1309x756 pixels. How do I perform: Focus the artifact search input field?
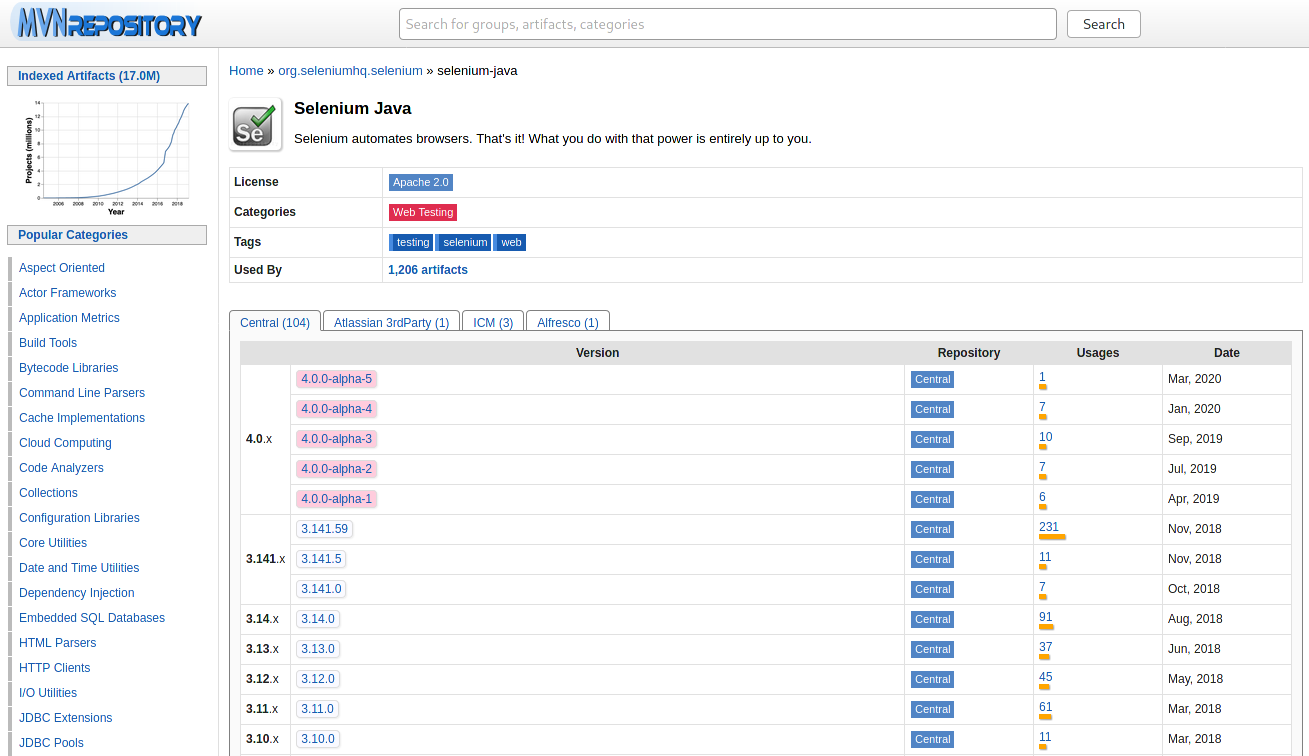(x=727, y=24)
